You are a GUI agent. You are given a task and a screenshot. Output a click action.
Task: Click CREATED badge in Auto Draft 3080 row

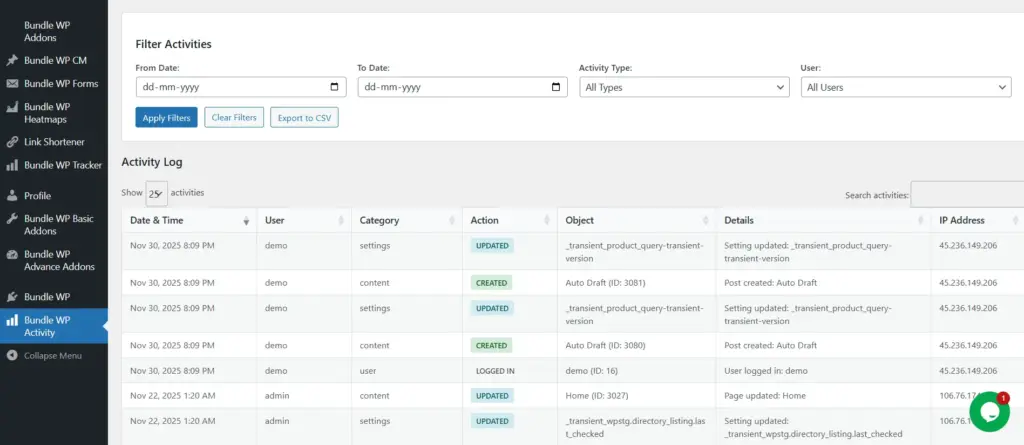tap(491, 345)
